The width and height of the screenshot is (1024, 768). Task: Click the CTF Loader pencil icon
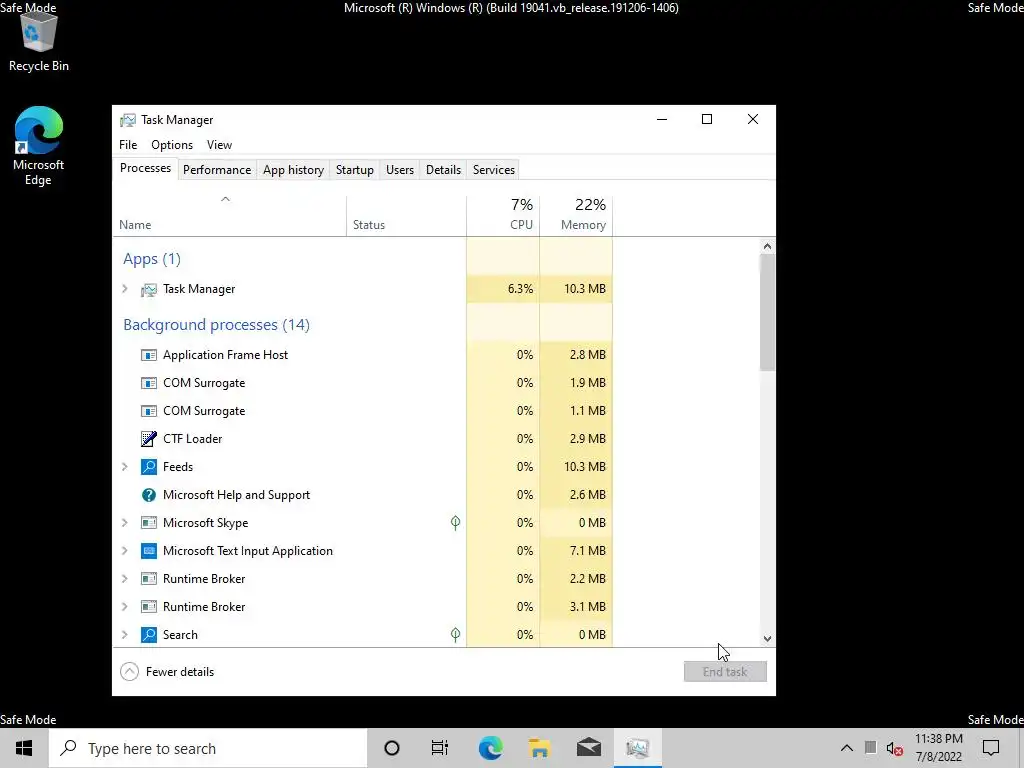click(x=149, y=439)
